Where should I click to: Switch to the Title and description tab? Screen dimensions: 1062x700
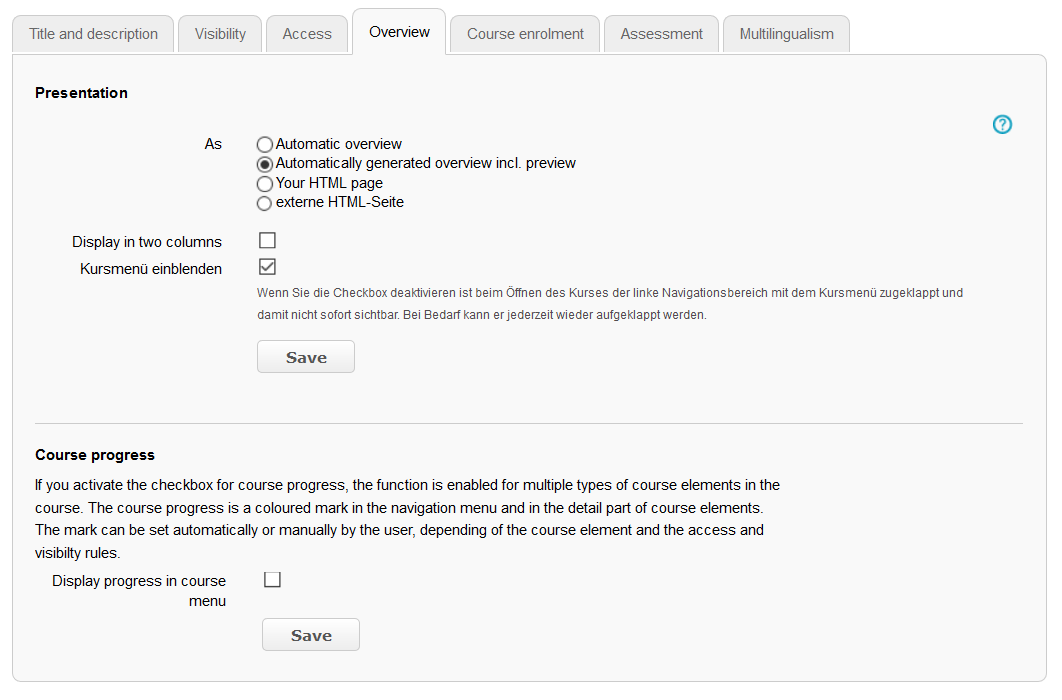[92, 33]
